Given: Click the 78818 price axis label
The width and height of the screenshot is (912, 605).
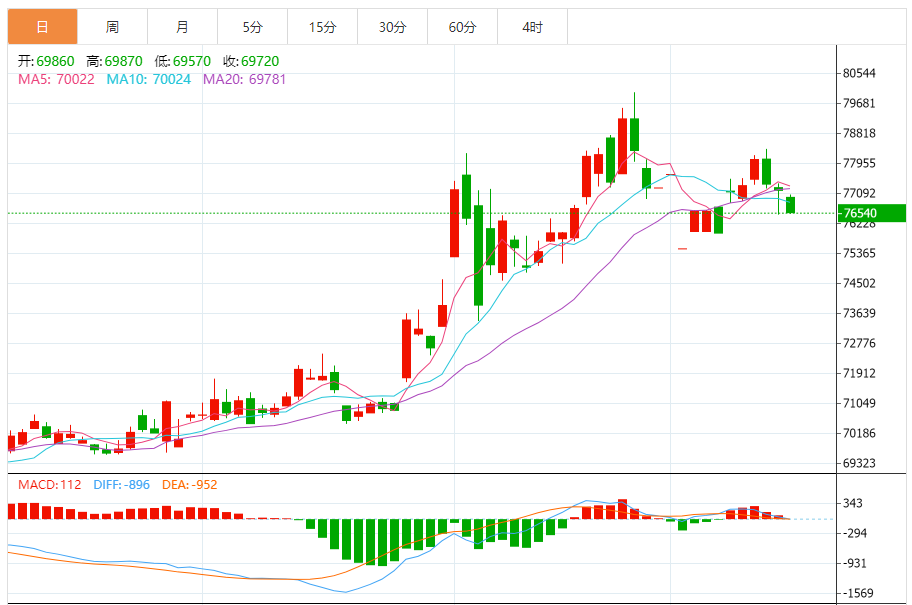Looking at the screenshot, I should click(x=859, y=133).
